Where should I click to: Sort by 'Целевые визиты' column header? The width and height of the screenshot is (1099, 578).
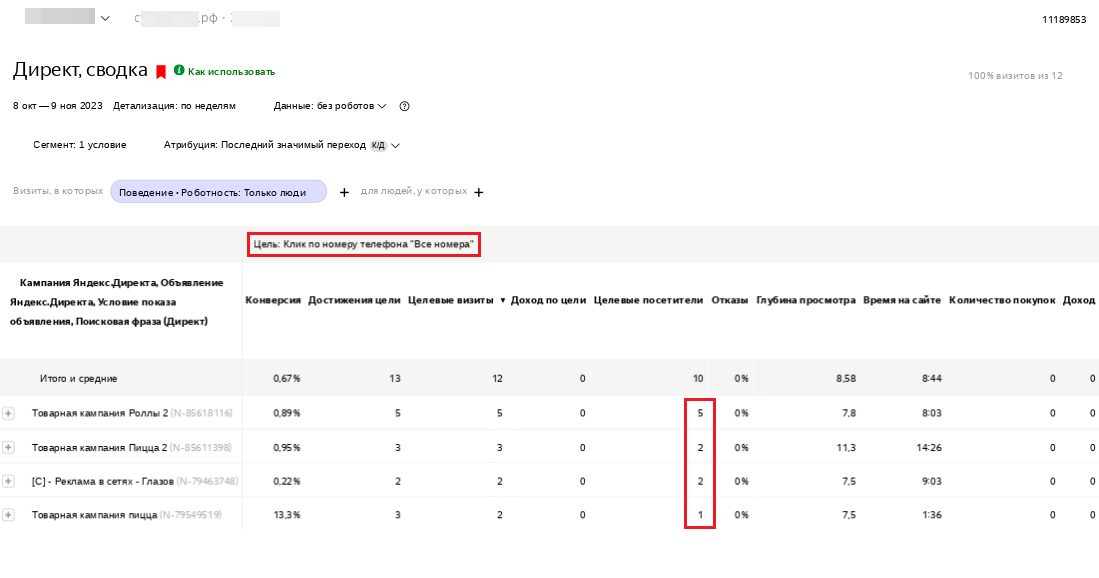[x=451, y=300]
